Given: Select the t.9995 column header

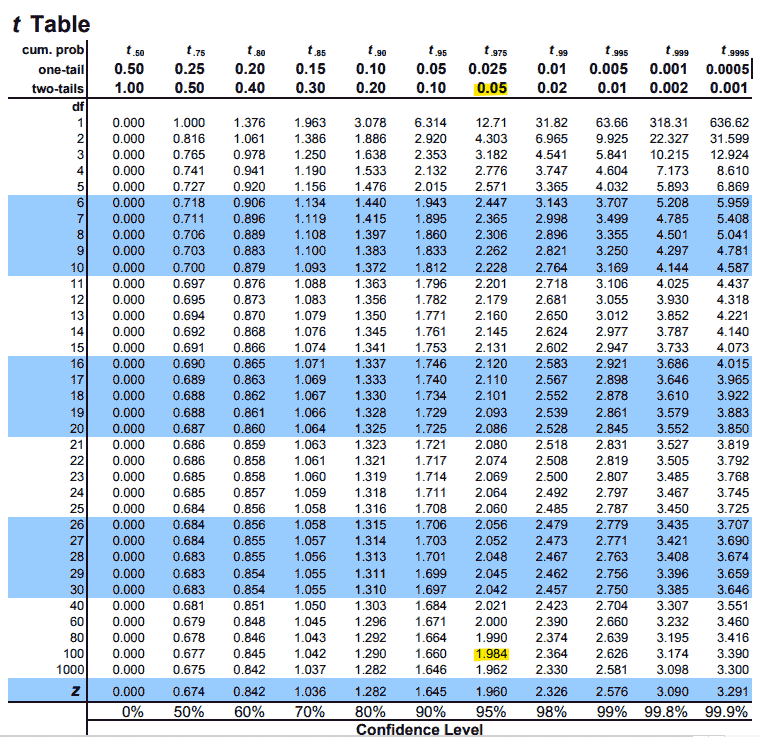Looking at the screenshot, I should (735, 50).
